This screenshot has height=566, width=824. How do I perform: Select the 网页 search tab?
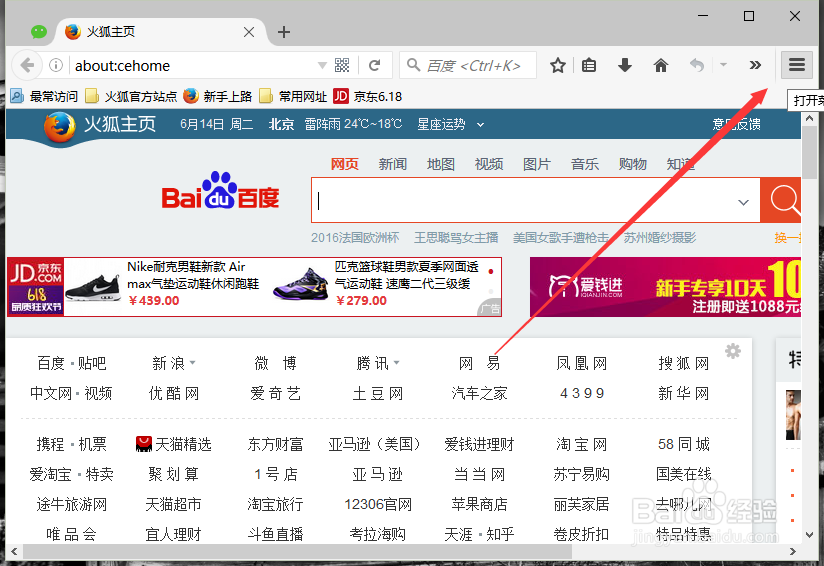coord(344,164)
